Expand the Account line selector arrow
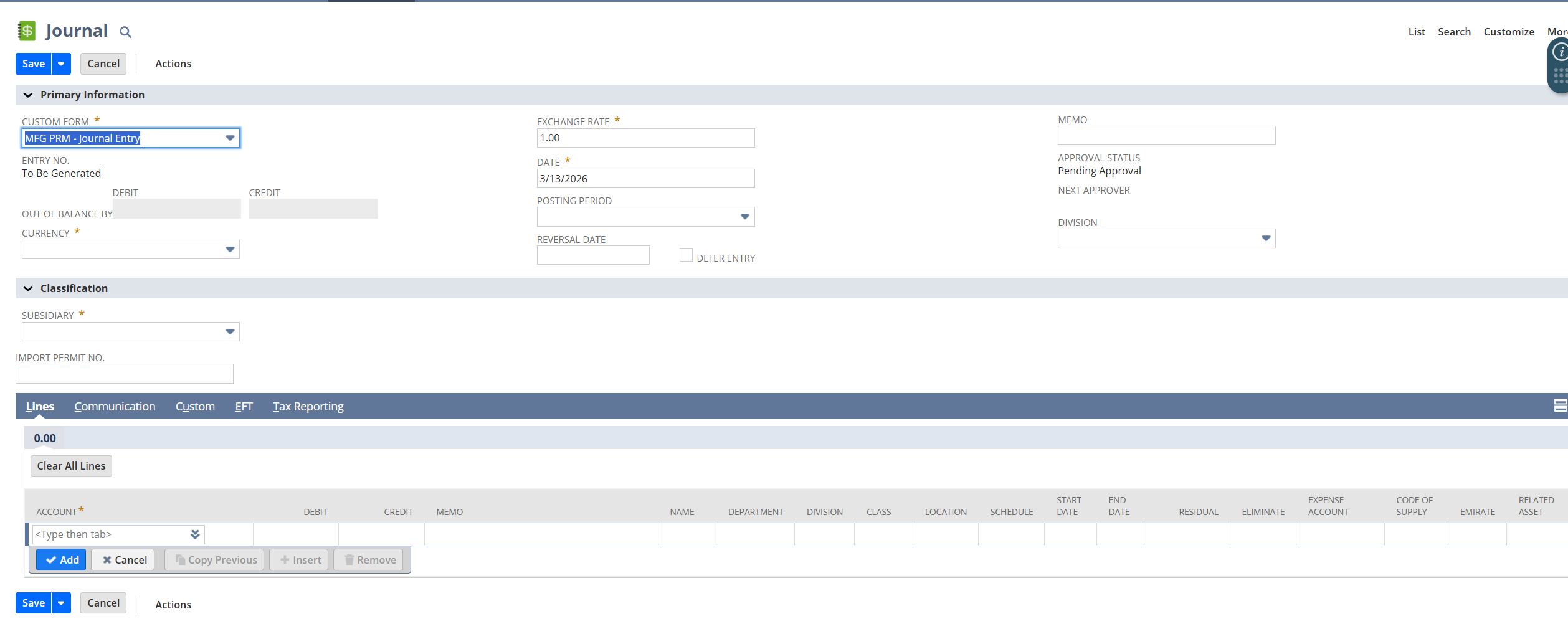1568x634 pixels. 195,534
